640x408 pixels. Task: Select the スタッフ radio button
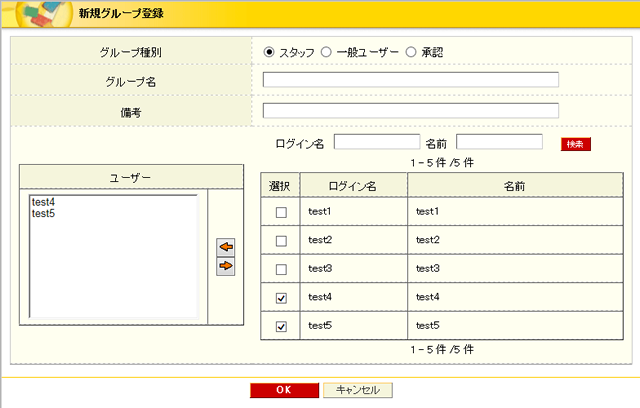tap(269, 51)
